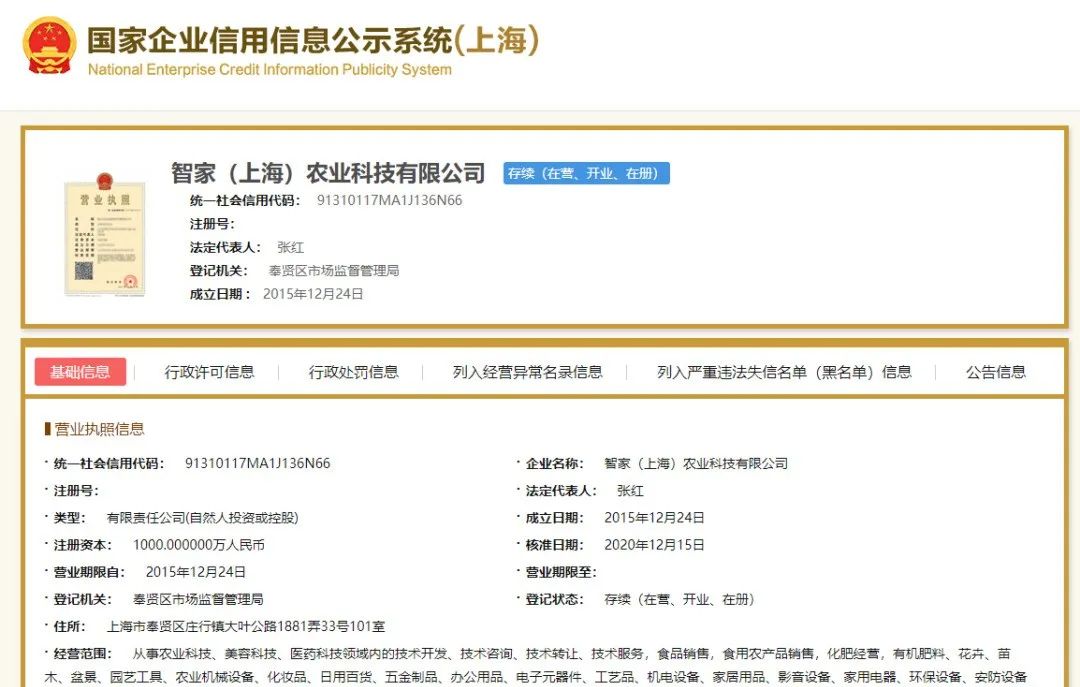Click the national emblem logo
The height and width of the screenshot is (687, 1080).
tap(49, 44)
